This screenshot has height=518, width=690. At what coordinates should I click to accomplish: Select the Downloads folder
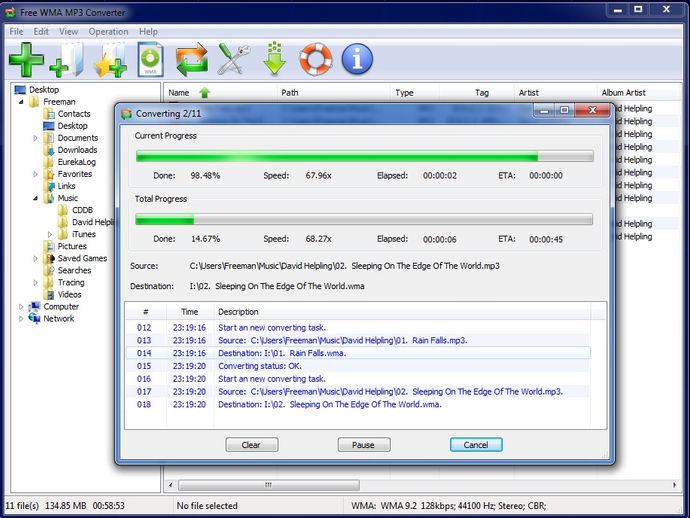click(77, 150)
